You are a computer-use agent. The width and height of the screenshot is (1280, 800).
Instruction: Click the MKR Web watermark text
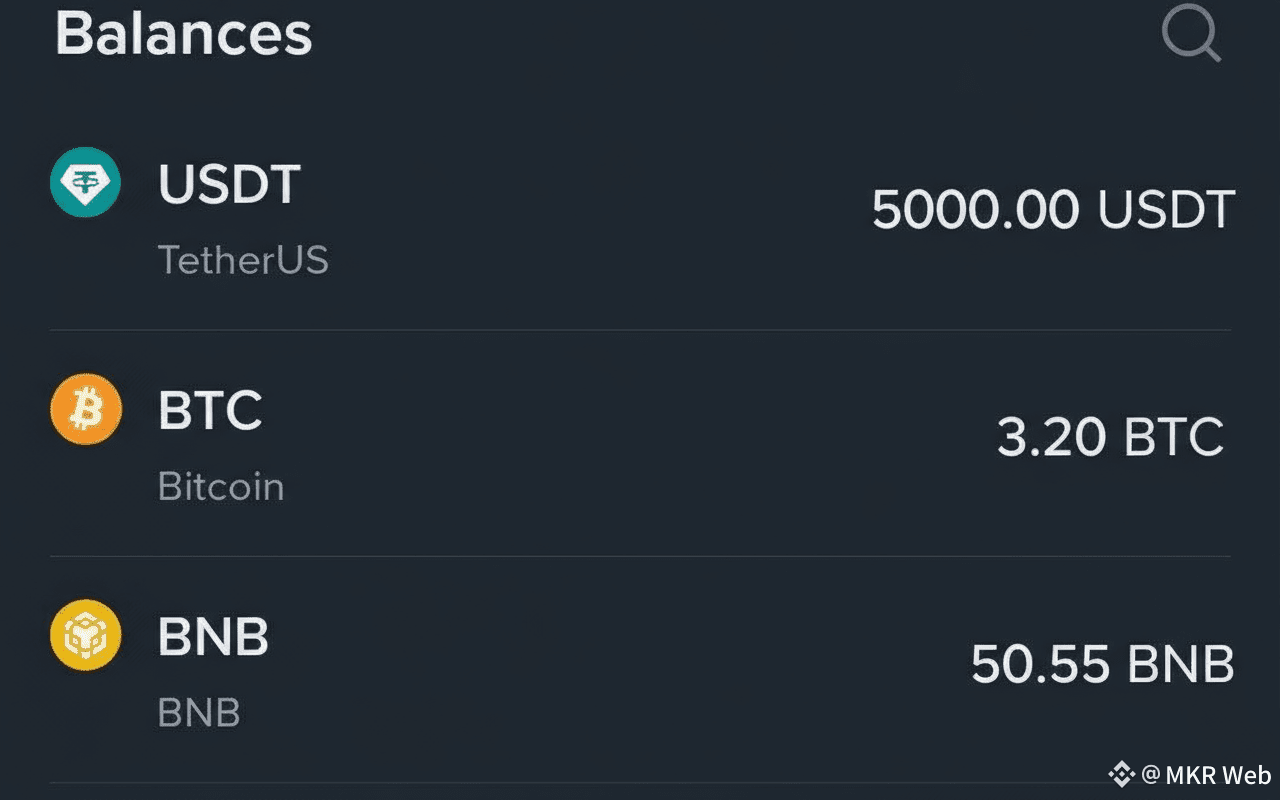pos(1218,775)
